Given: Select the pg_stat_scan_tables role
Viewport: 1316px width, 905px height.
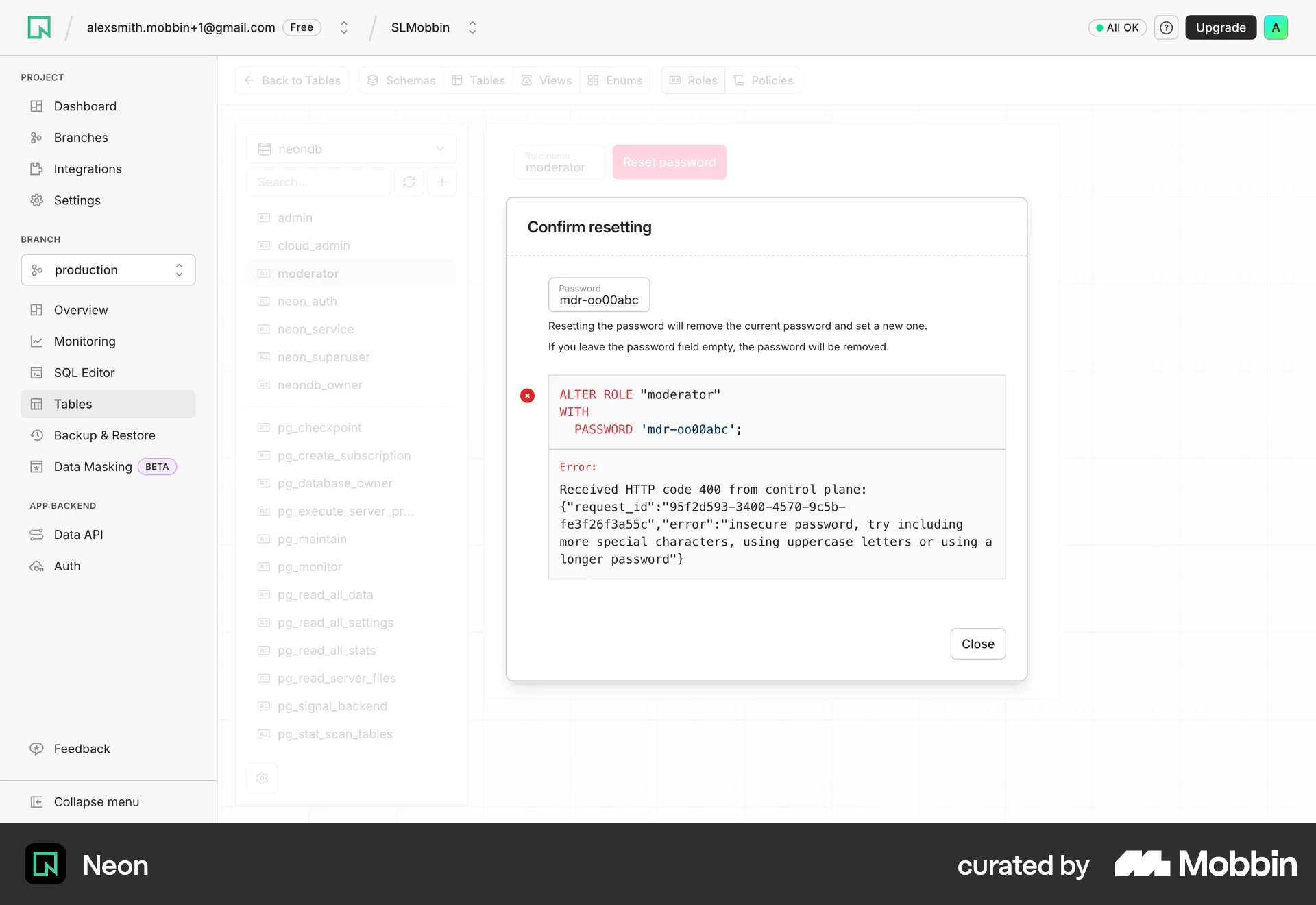Looking at the screenshot, I should pos(351,734).
